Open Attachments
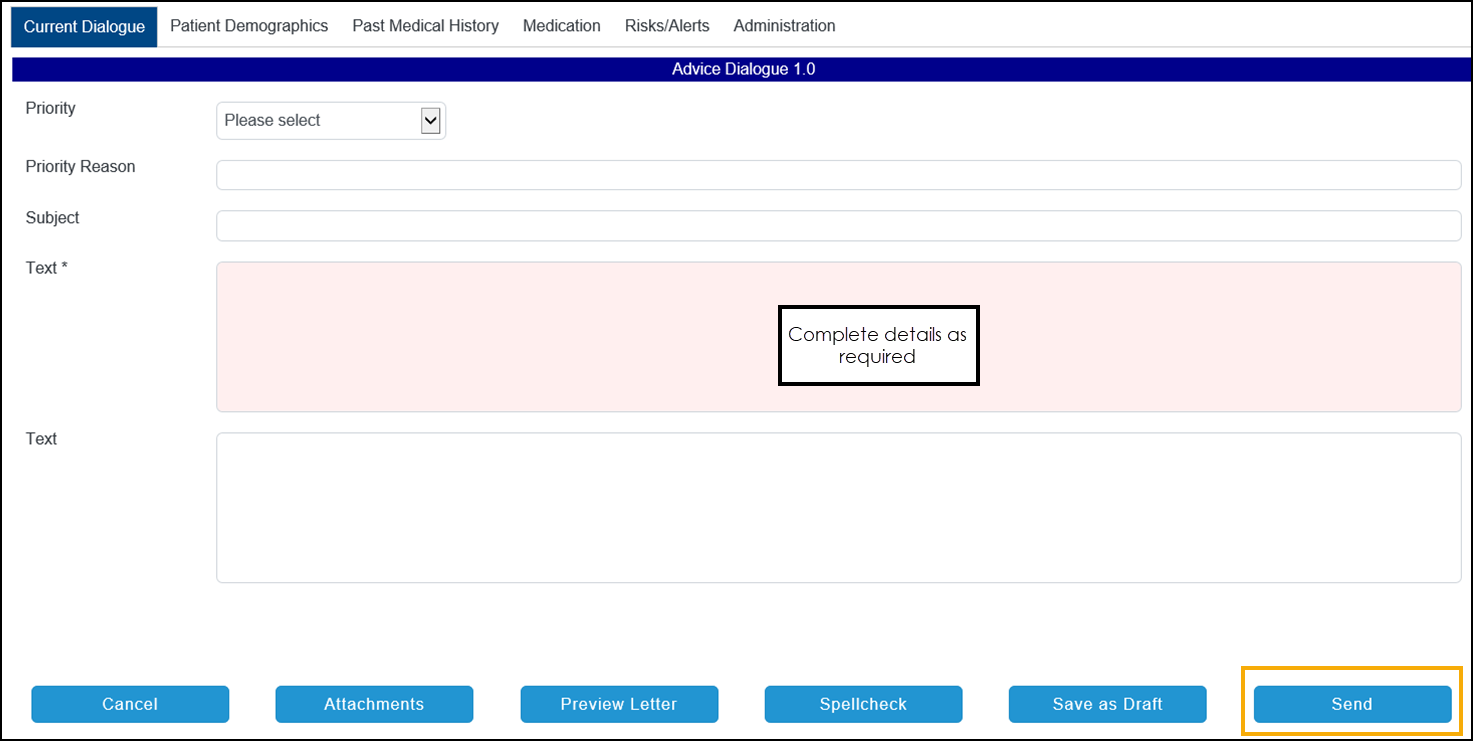The width and height of the screenshot is (1473, 741). pos(374,704)
